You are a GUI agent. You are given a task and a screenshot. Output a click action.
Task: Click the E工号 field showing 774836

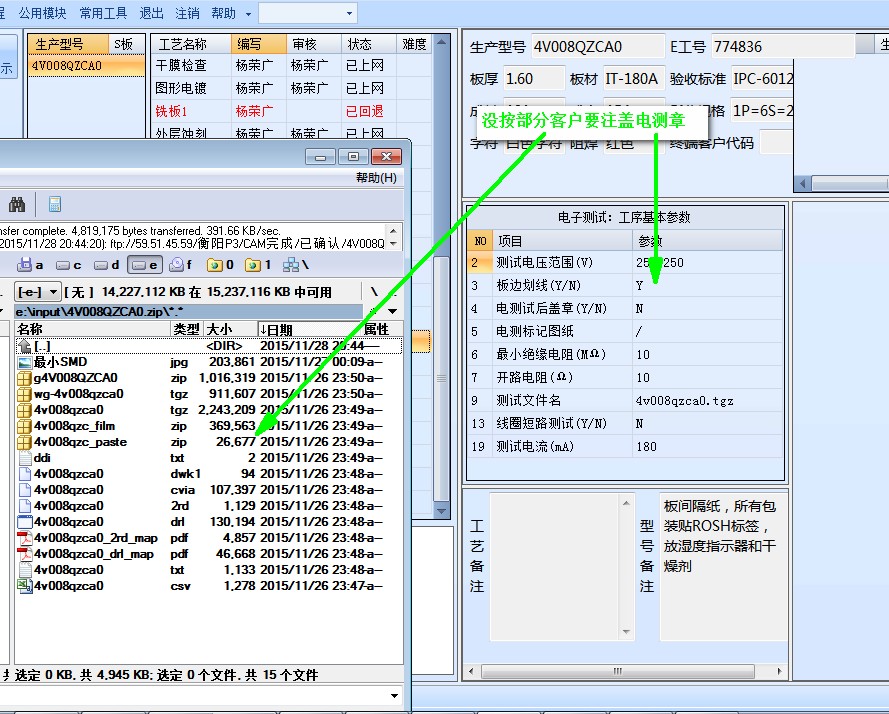(782, 47)
